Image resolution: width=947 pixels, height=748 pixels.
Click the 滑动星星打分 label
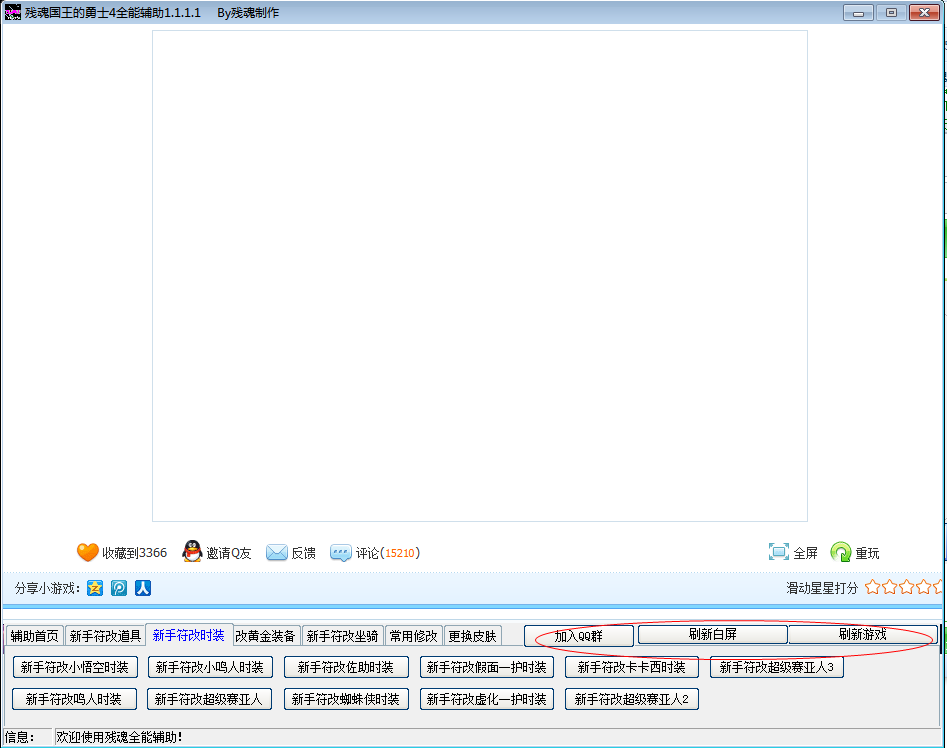[x=822, y=588]
